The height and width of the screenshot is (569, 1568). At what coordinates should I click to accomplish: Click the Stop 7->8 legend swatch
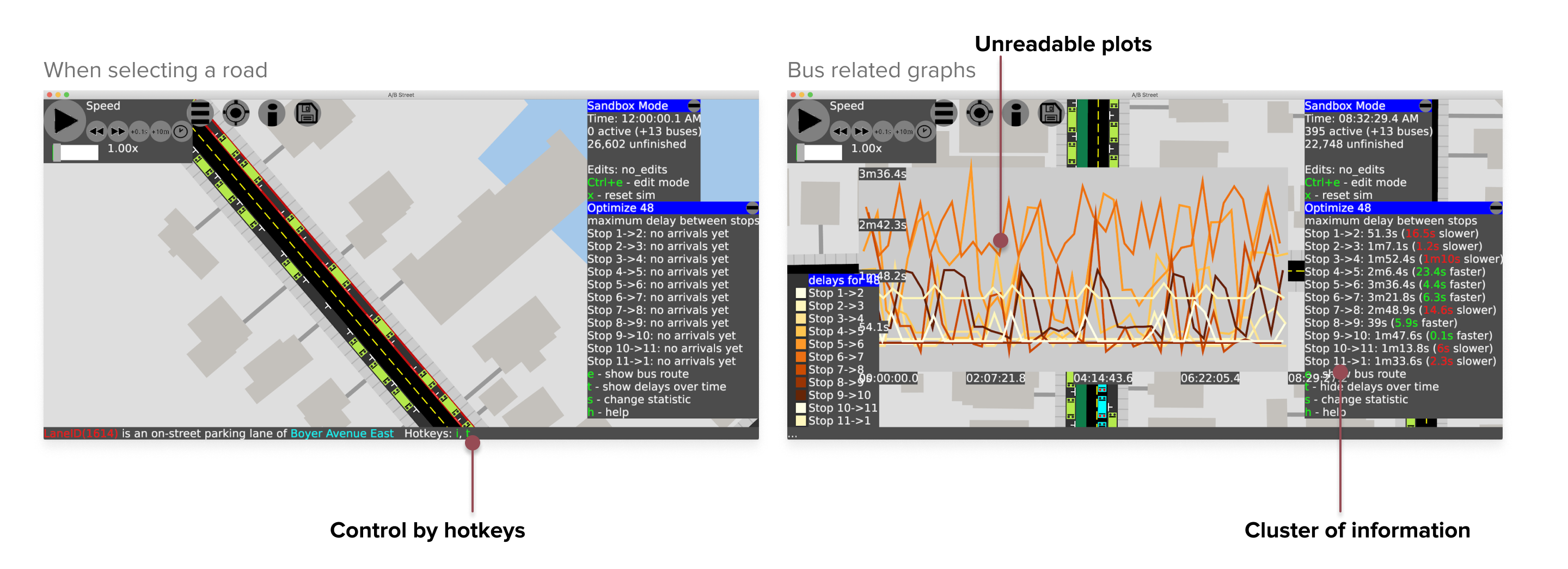[x=801, y=369]
